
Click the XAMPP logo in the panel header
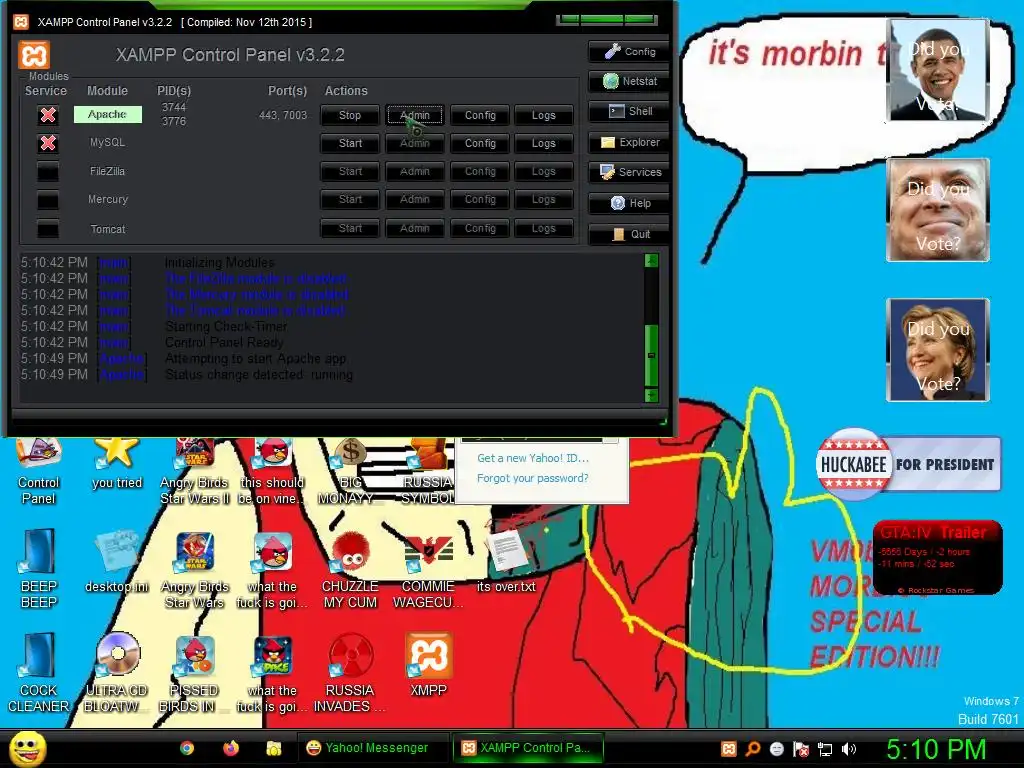click(x=34, y=55)
